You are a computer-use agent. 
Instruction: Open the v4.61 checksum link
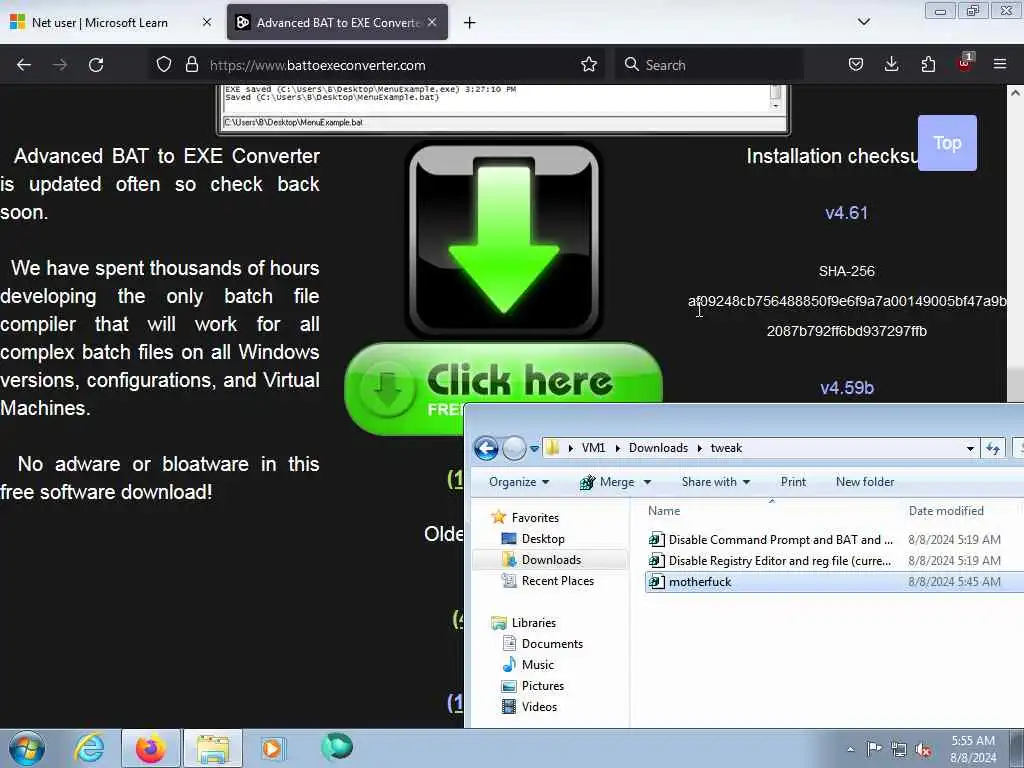click(846, 213)
